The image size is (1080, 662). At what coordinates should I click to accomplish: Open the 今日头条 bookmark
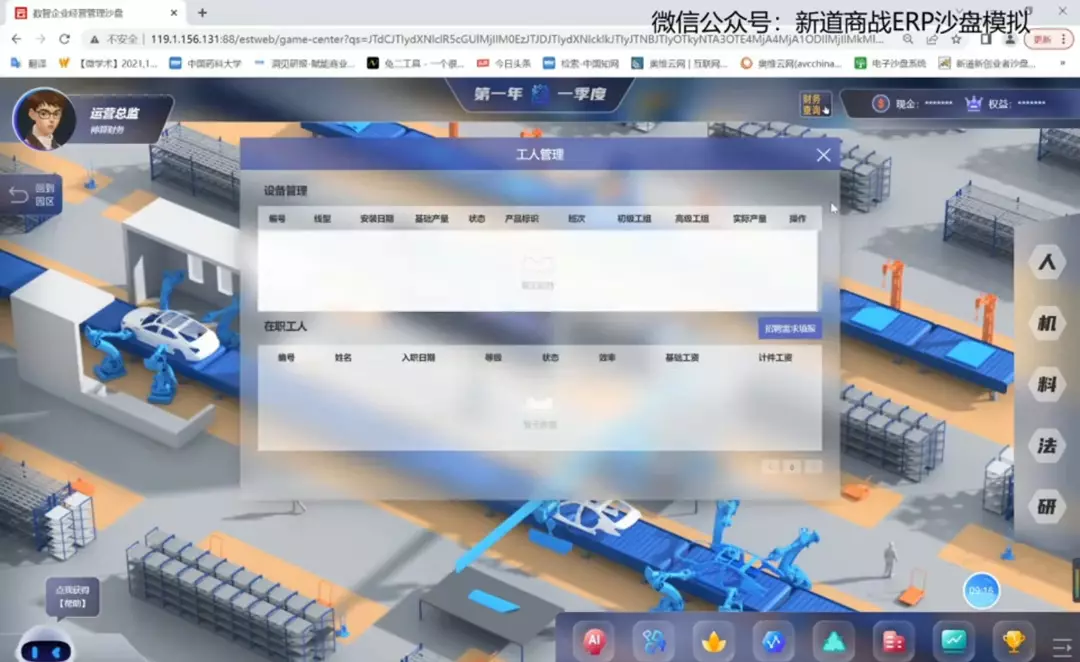coord(504,63)
